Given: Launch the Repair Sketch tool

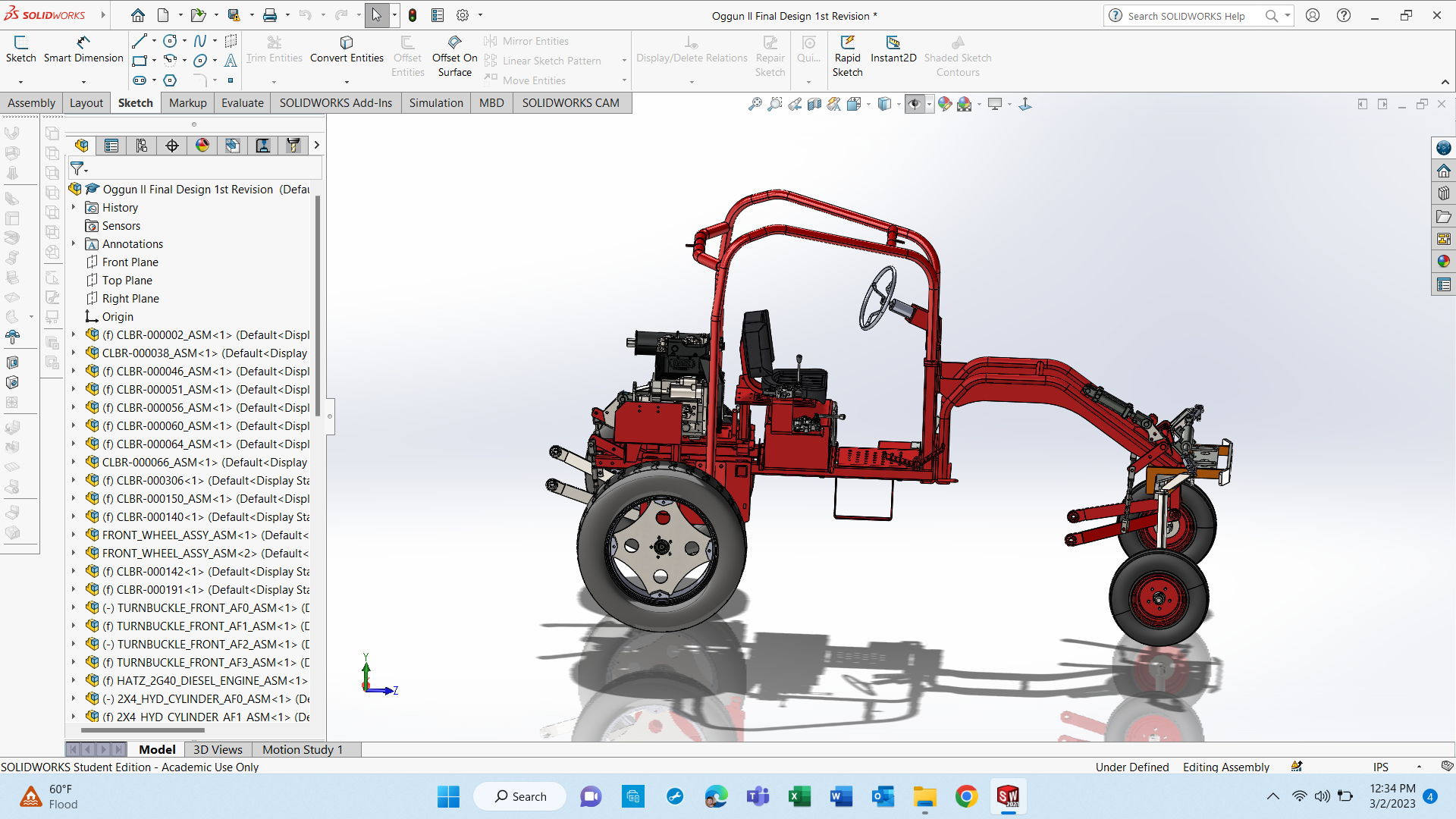Looking at the screenshot, I should tap(770, 55).
